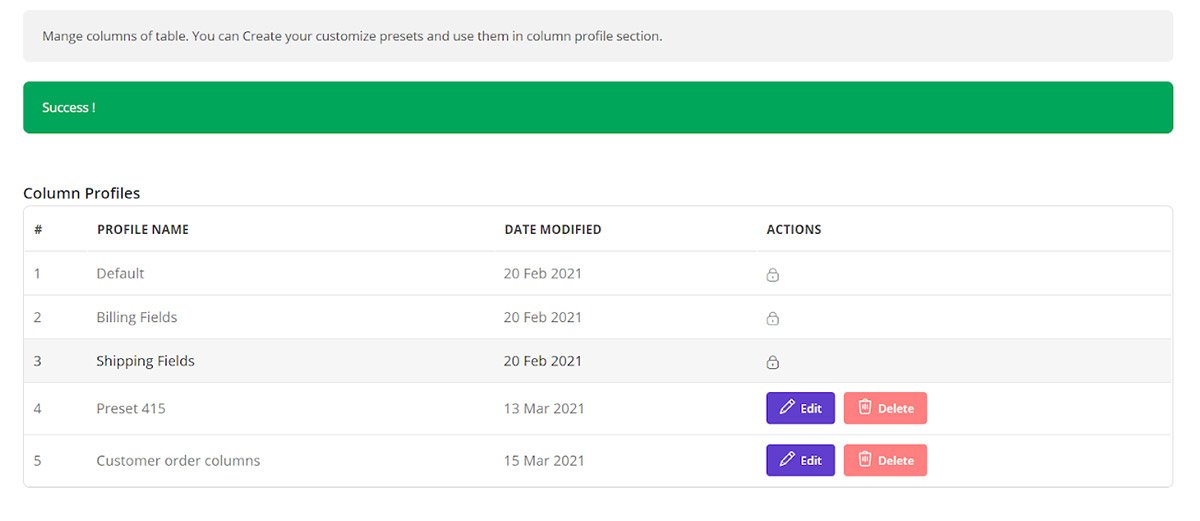Select the Billing Fields profile name
The width and height of the screenshot is (1200, 521).
(136, 317)
